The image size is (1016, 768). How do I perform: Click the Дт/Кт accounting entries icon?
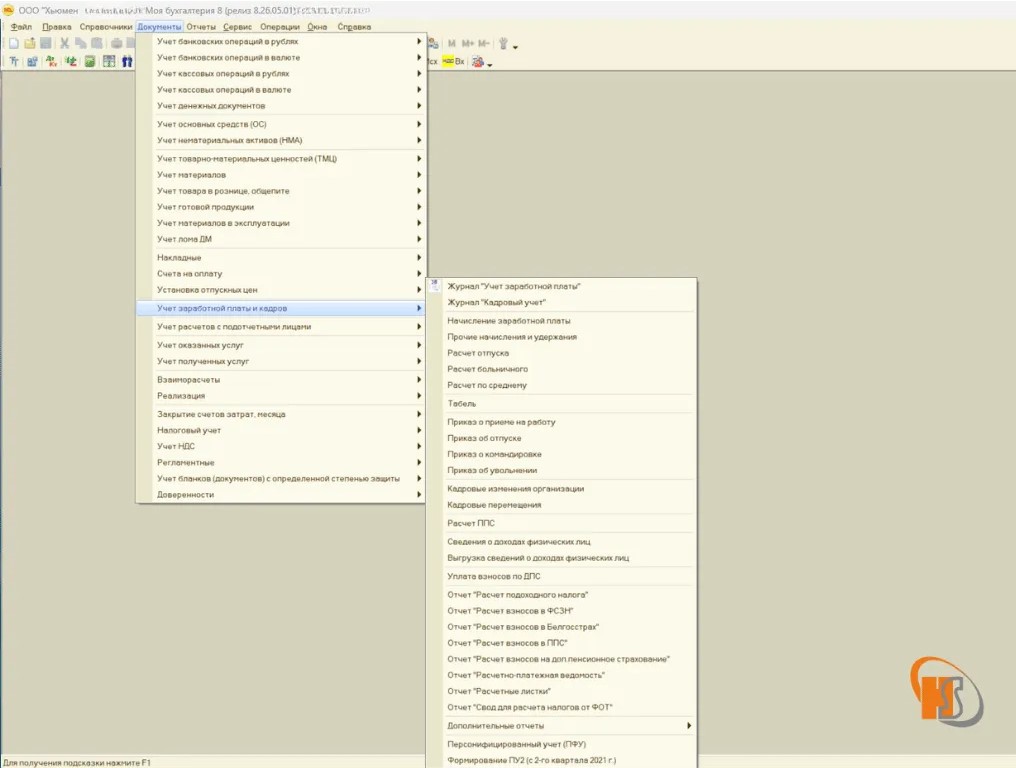[x=51, y=62]
